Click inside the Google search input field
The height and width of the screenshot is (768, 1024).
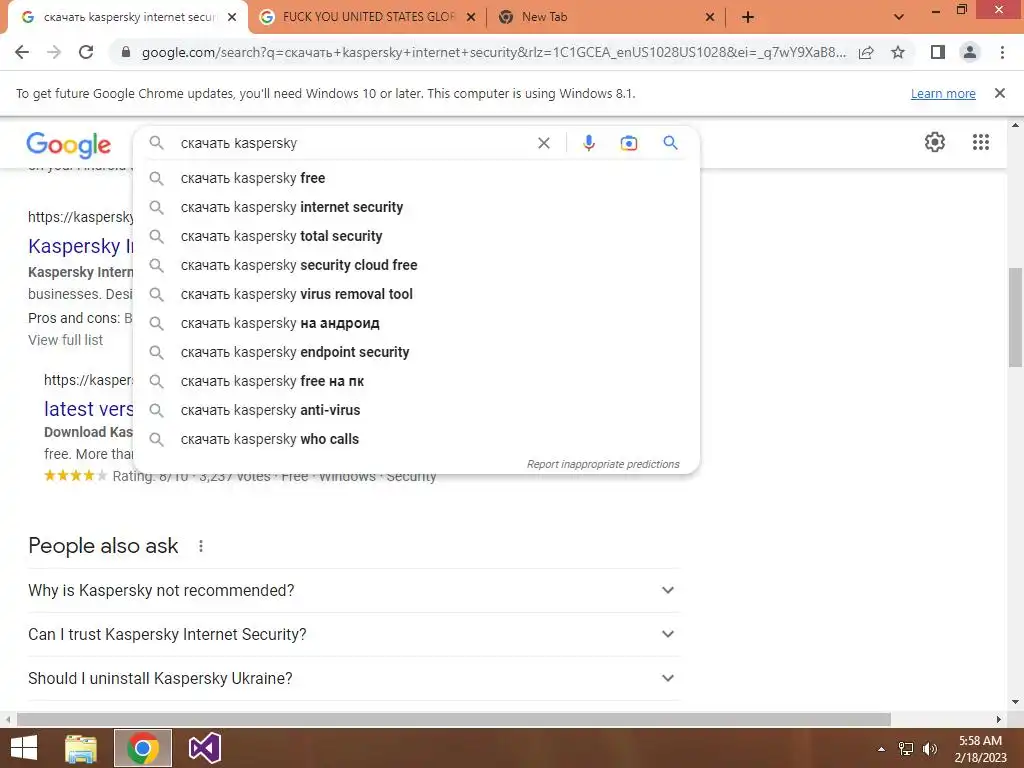click(x=353, y=143)
